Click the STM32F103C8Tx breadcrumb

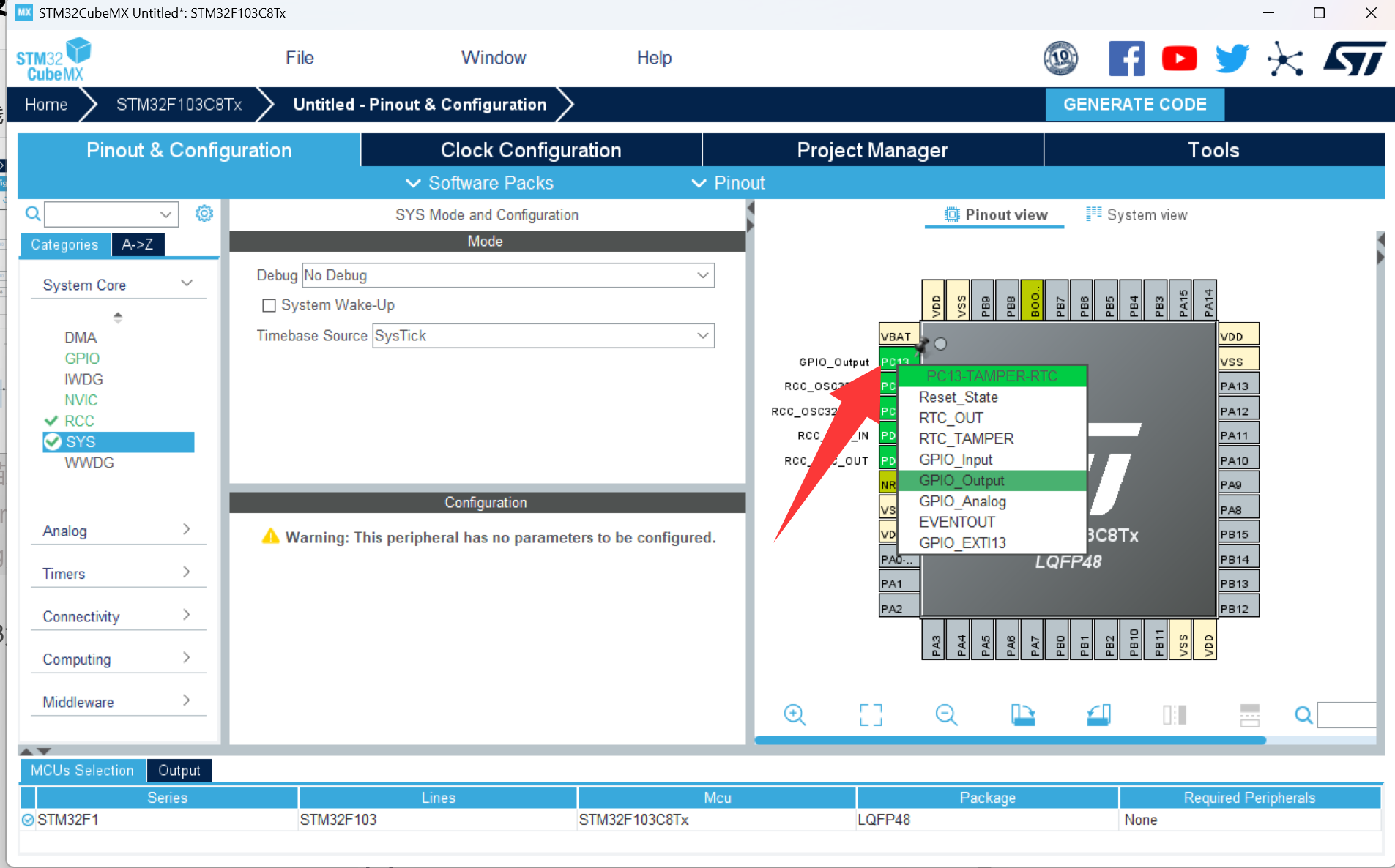click(x=179, y=105)
